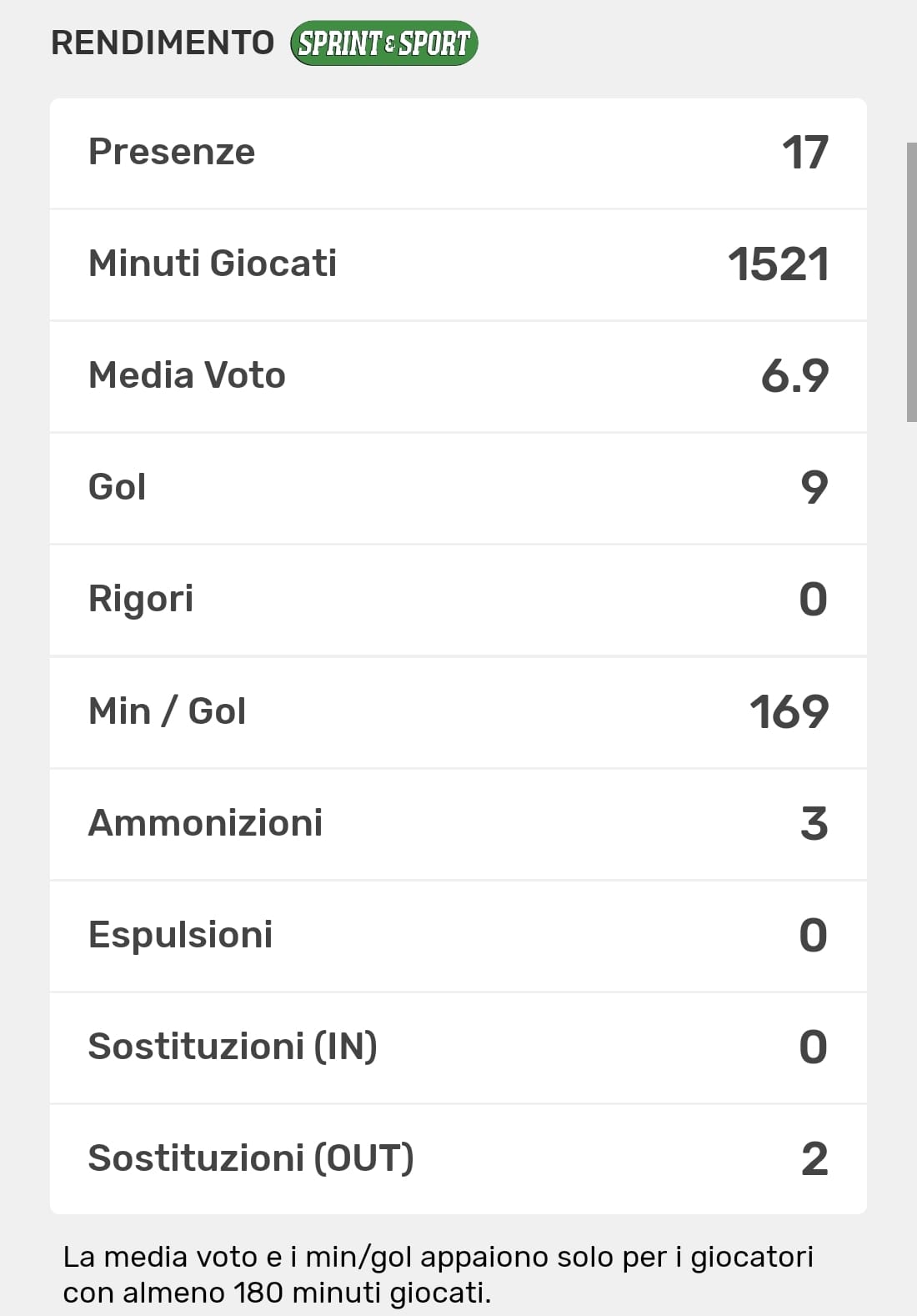The image size is (917, 1316).
Task: Select the Ammonizioni row
Action: click(458, 823)
